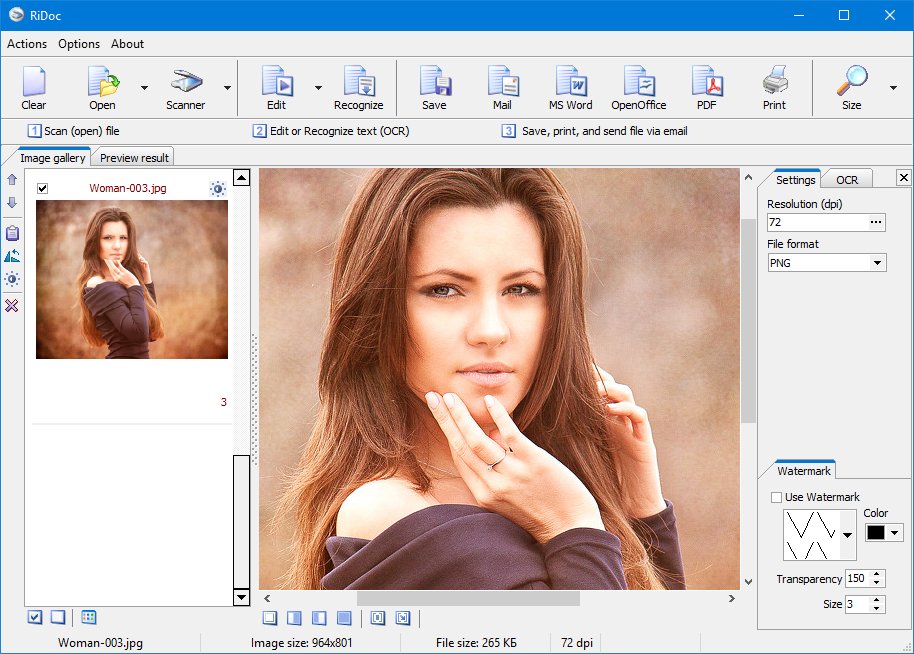
Task: Click the Recognize OCR icon
Action: click(x=358, y=87)
